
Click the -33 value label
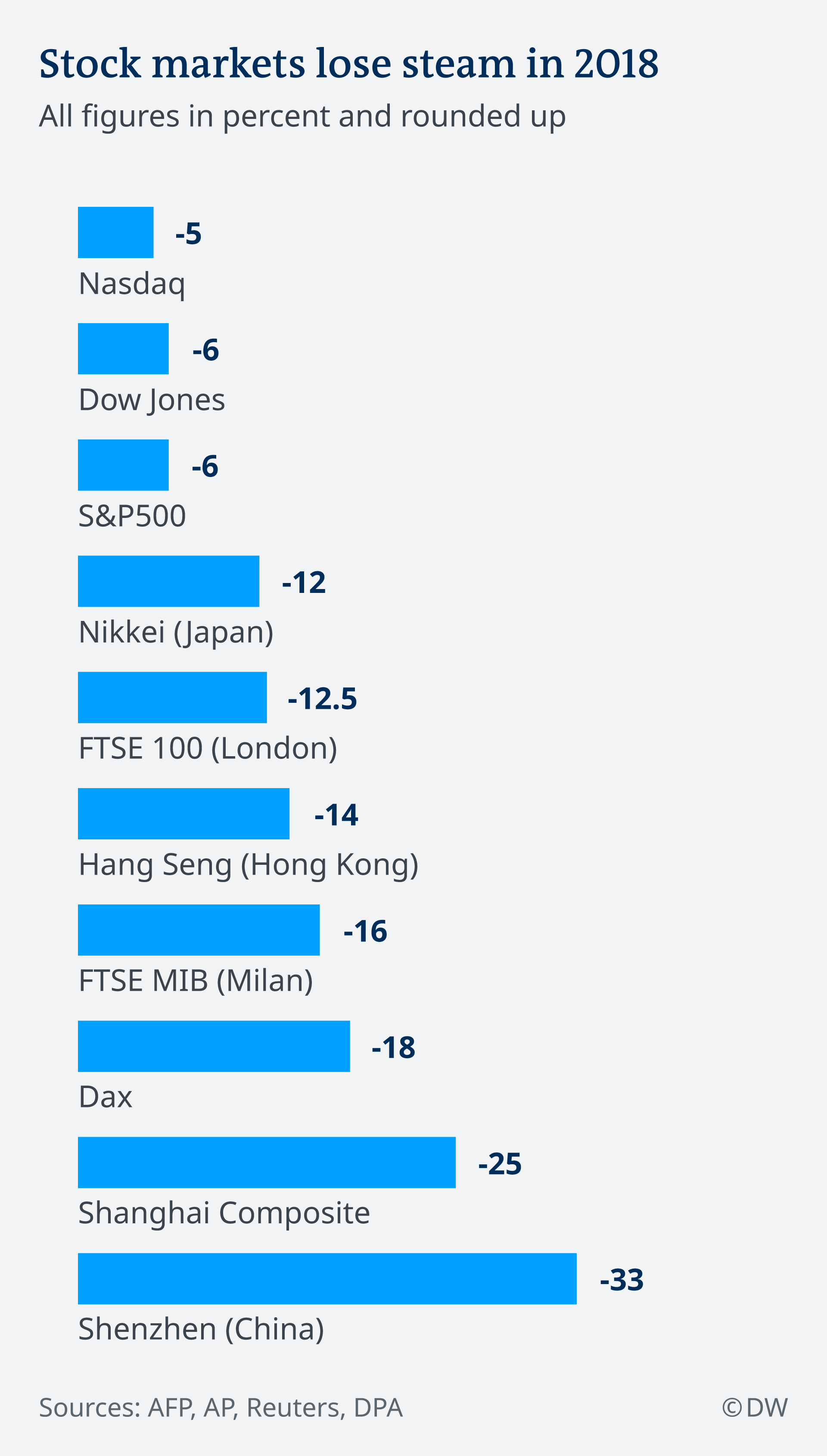pos(622,1280)
